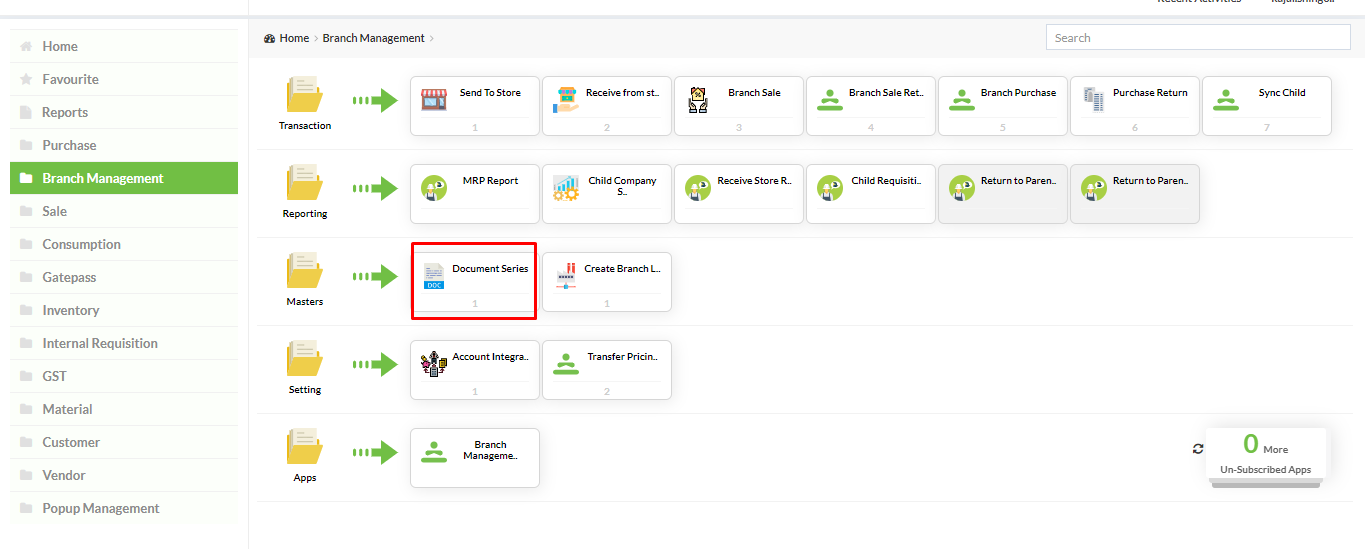The height and width of the screenshot is (549, 1365).
Task: Open the Transfer Pricin.. icon
Action: coord(566,364)
